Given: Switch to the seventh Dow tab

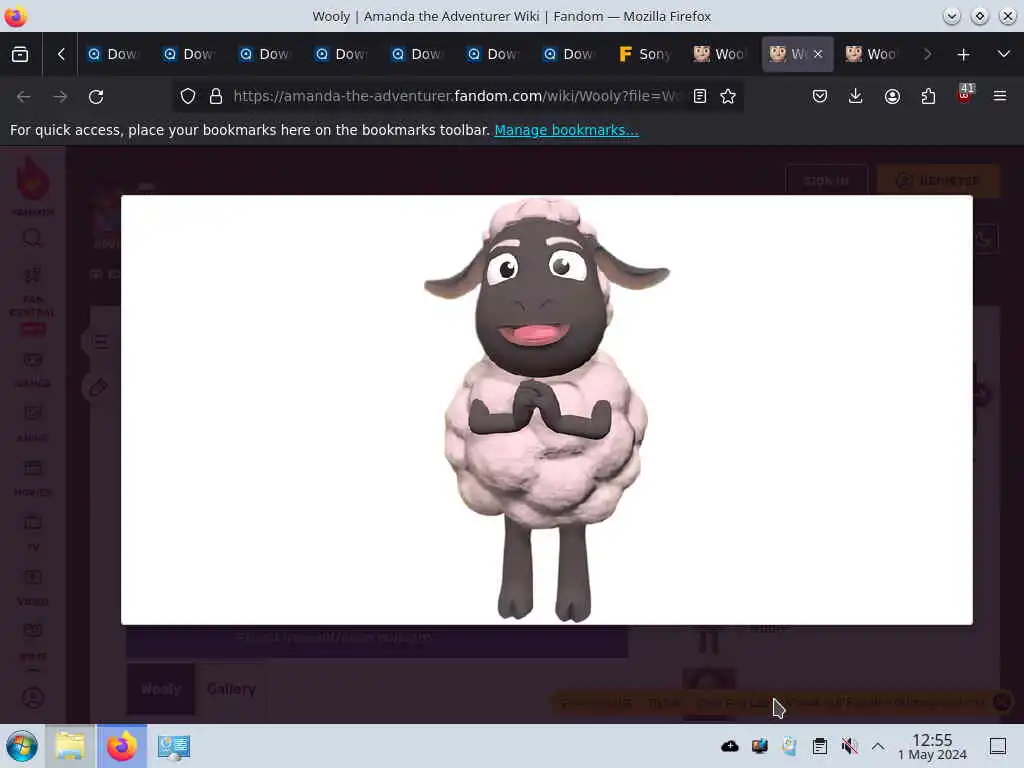Looking at the screenshot, I should (x=568, y=54).
